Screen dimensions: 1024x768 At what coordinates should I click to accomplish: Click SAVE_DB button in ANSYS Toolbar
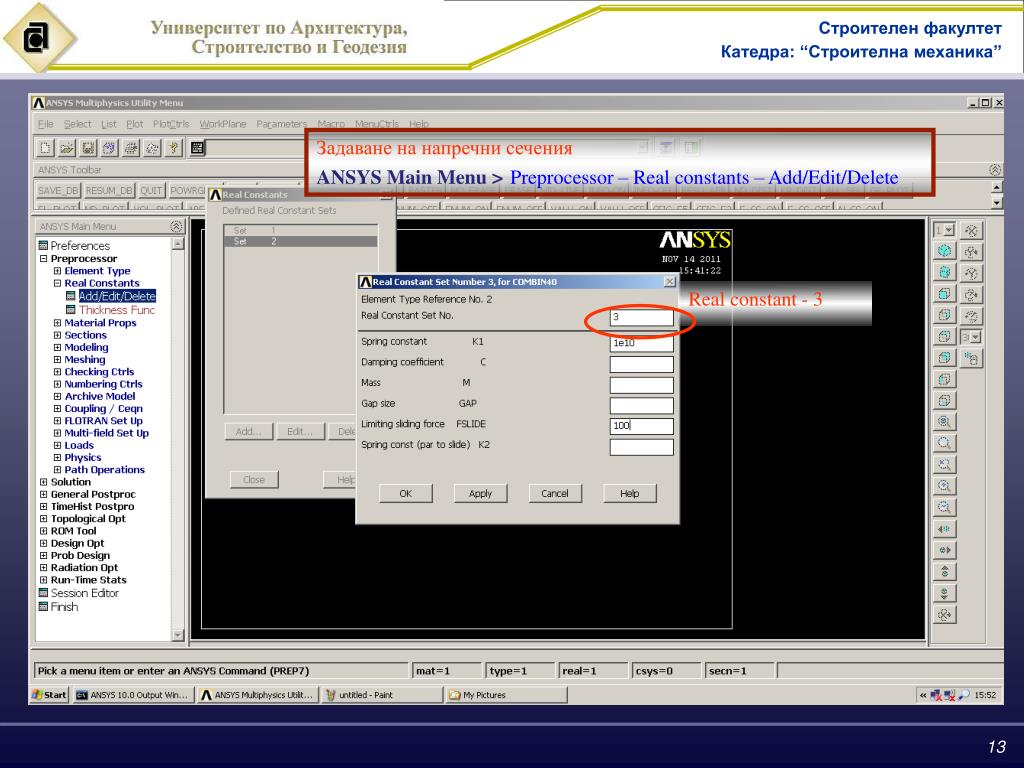(58, 191)
